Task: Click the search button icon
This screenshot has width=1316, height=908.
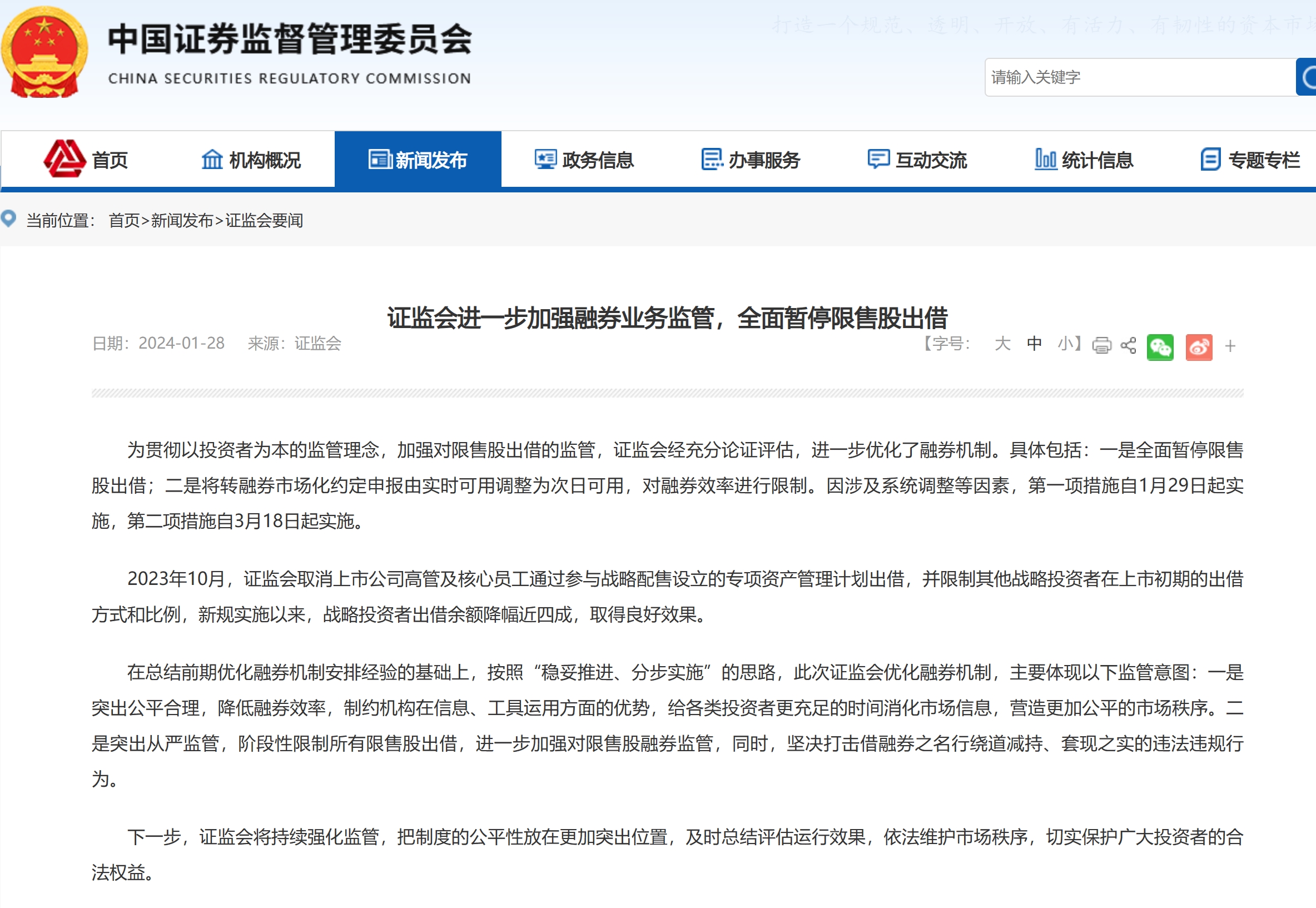Action: (x=1307, y=77)
